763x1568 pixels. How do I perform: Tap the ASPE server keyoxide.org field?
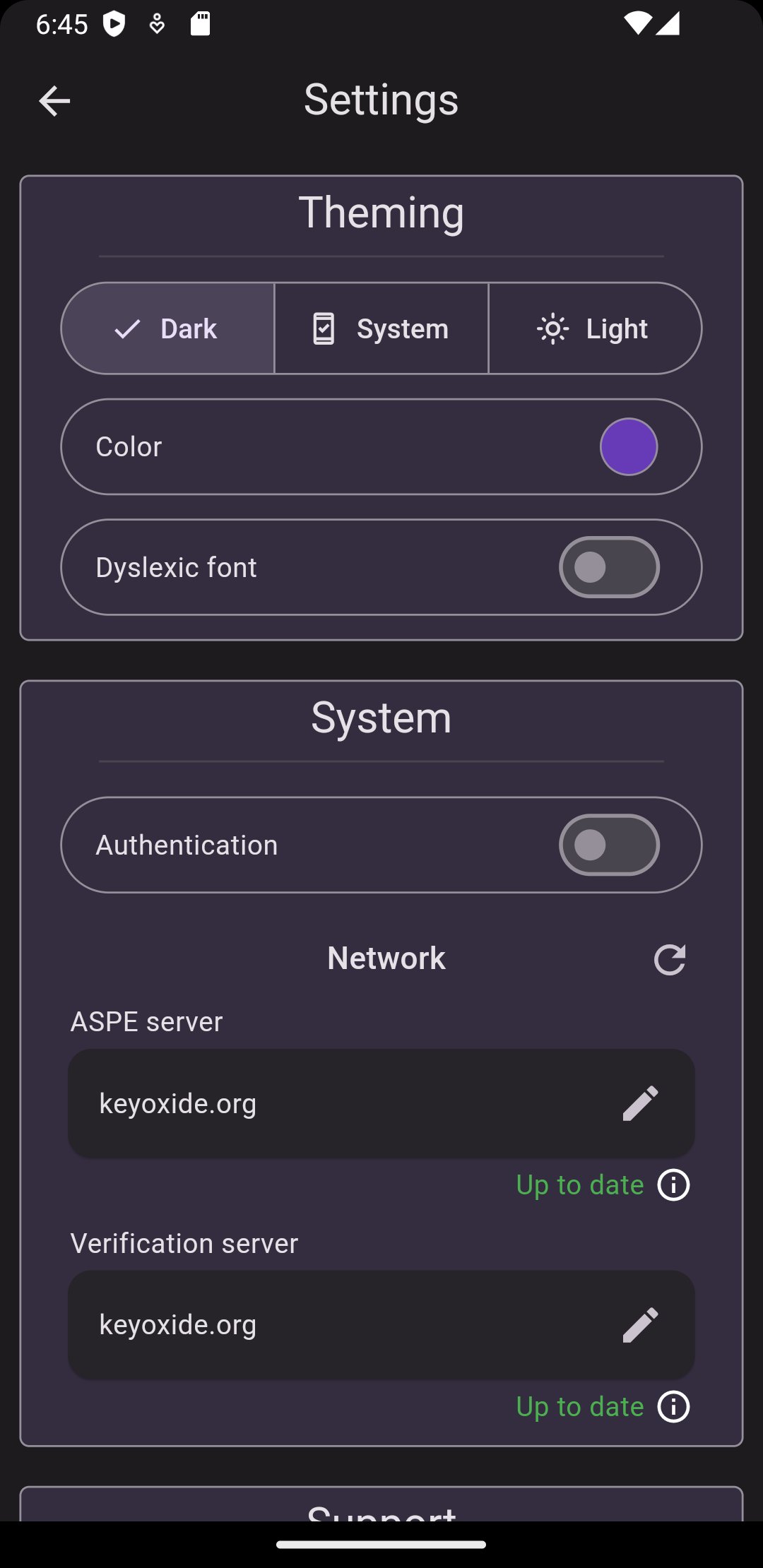(x=339, y=1103)
